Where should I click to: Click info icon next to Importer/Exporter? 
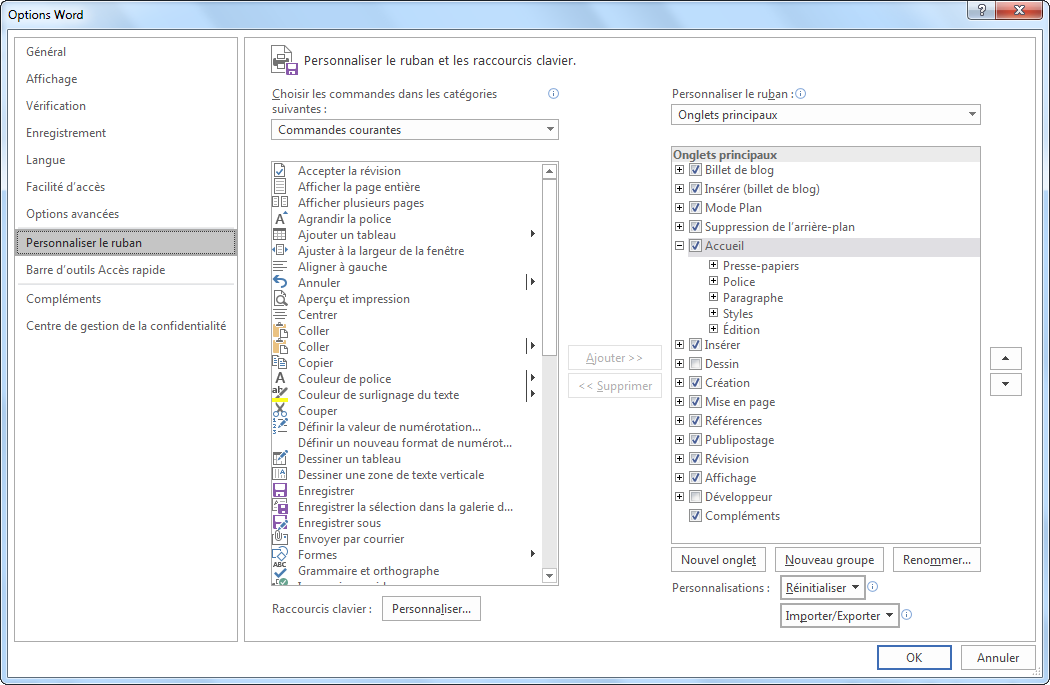pos(907,615)
